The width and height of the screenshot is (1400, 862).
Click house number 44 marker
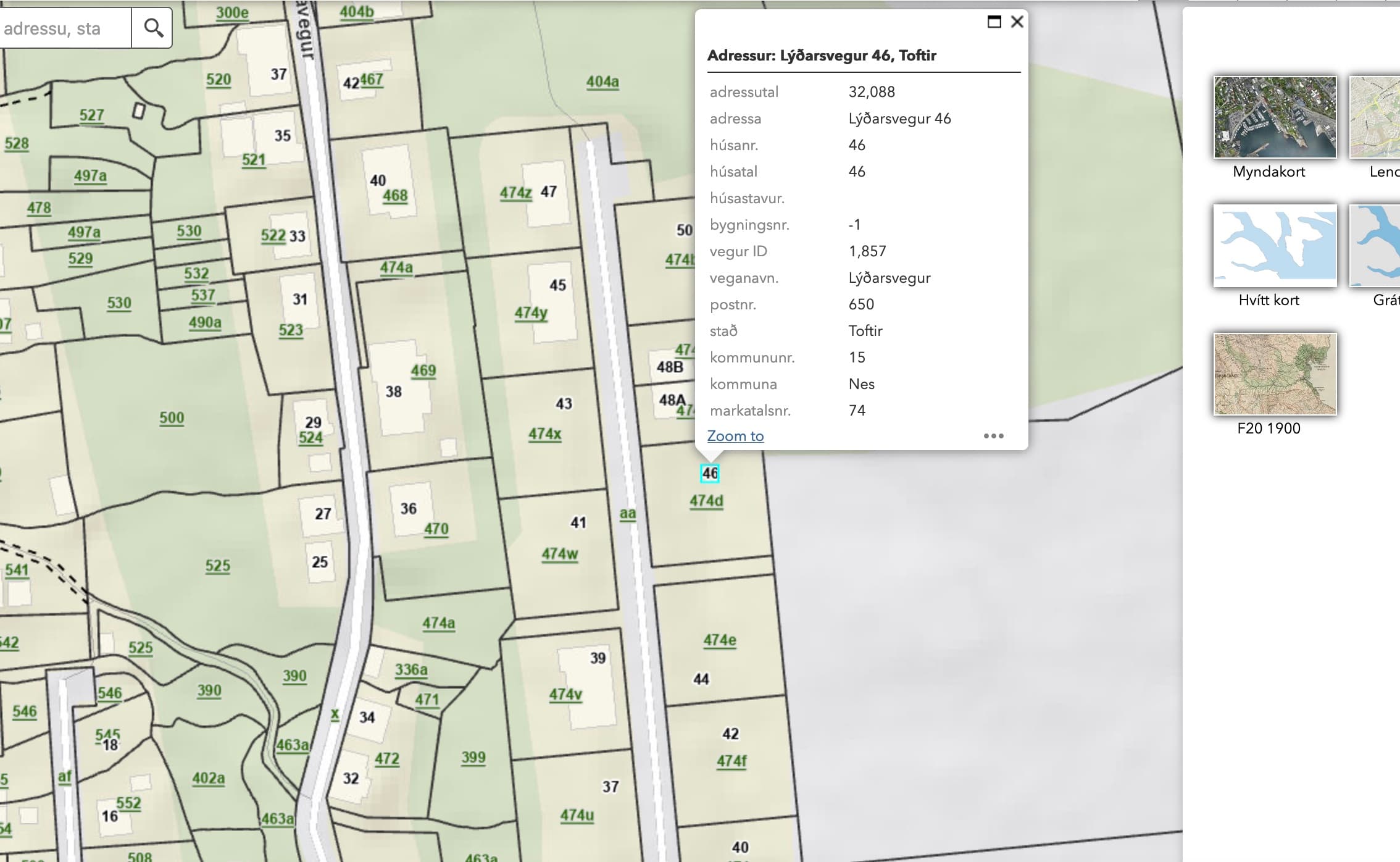click(x=701, y=679)
